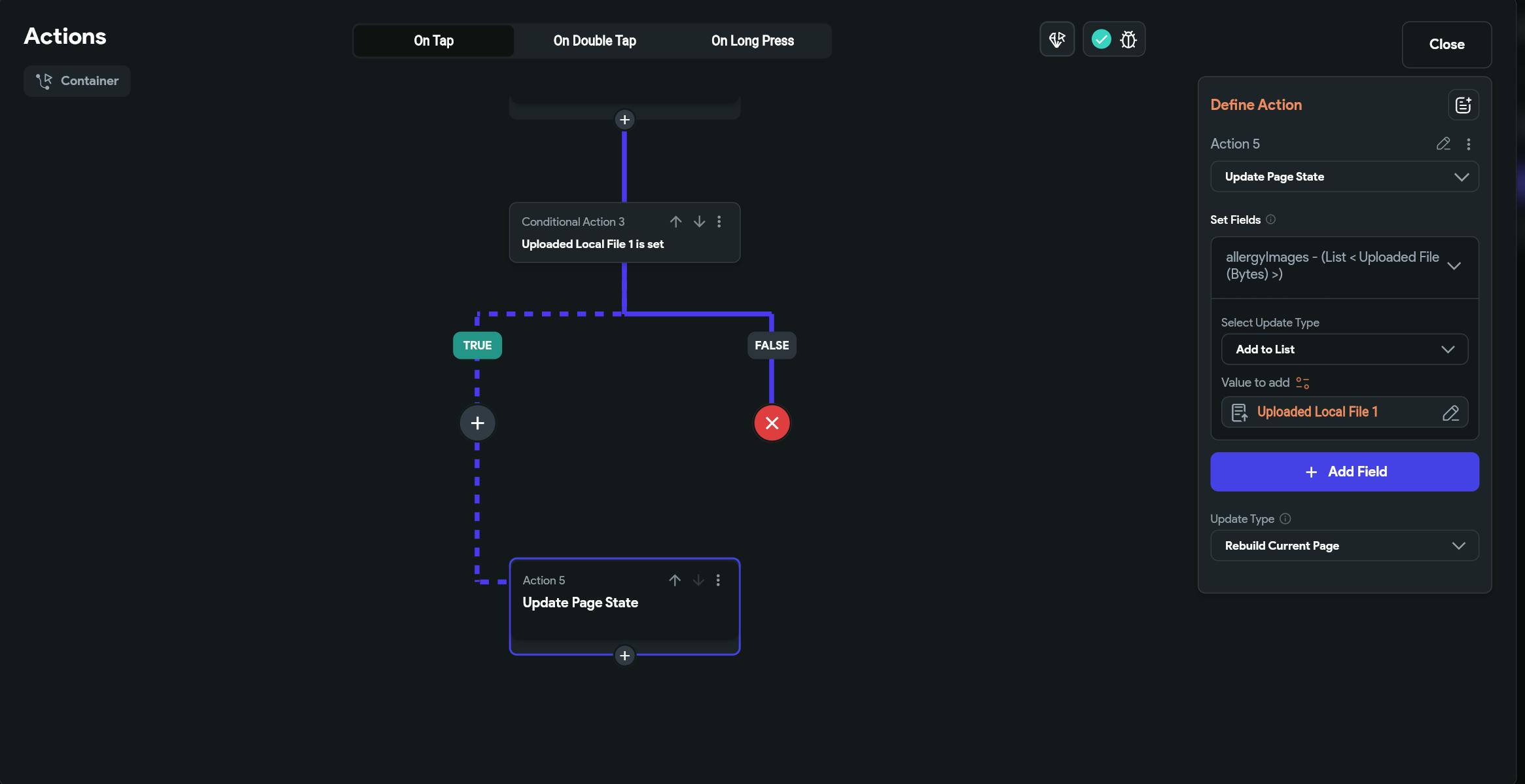
Task: Switch to the On Double Tap tab
Action: point(594,41)
